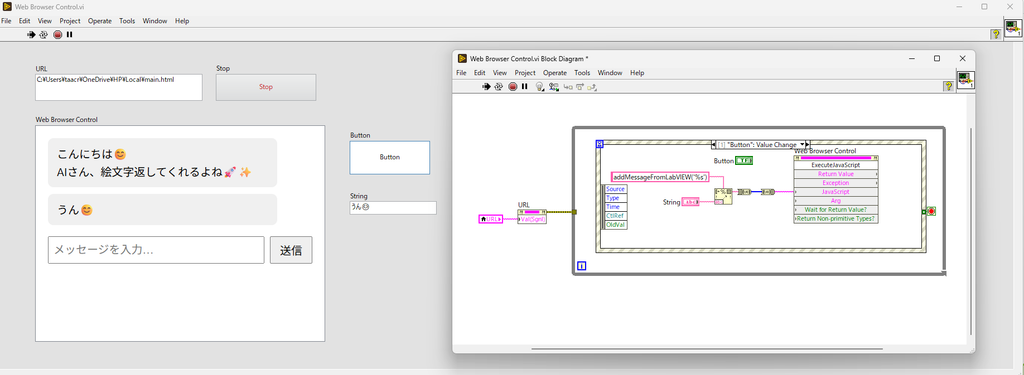Click the Block Diagram VI icon pane
The height and width of the screenshot is (375, 1024).
[x=966, y=80]
